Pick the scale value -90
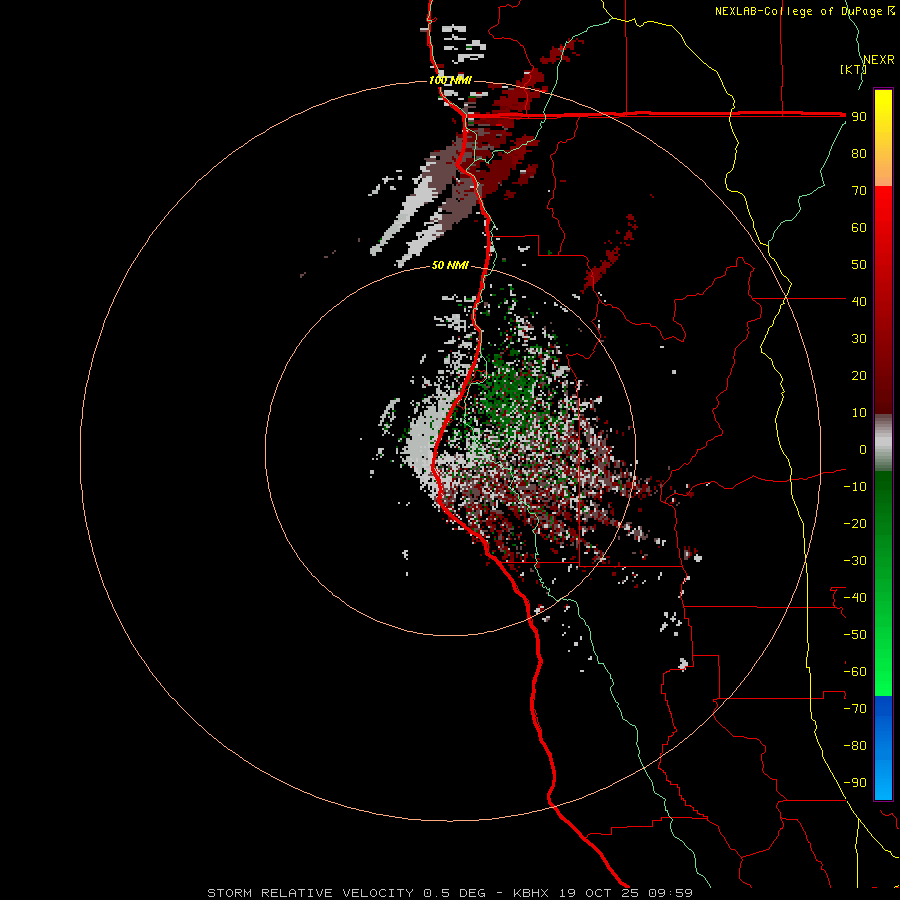 click(x=855, y=783)
